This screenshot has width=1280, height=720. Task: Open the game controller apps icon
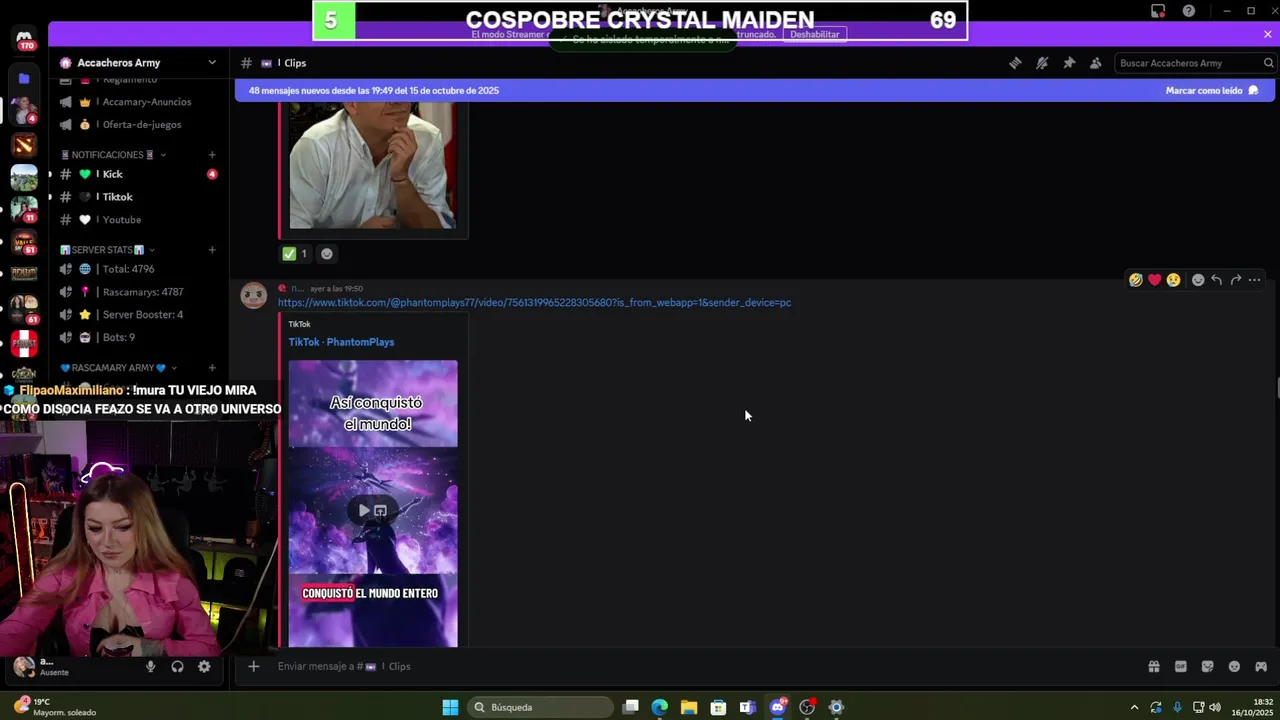pos(1261,666)
